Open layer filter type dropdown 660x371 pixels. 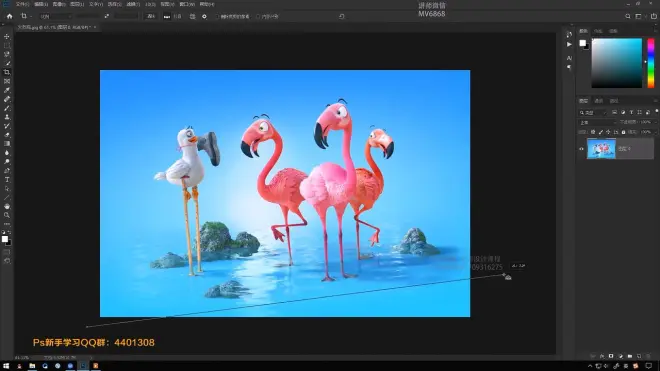click(x=593, y=112)
